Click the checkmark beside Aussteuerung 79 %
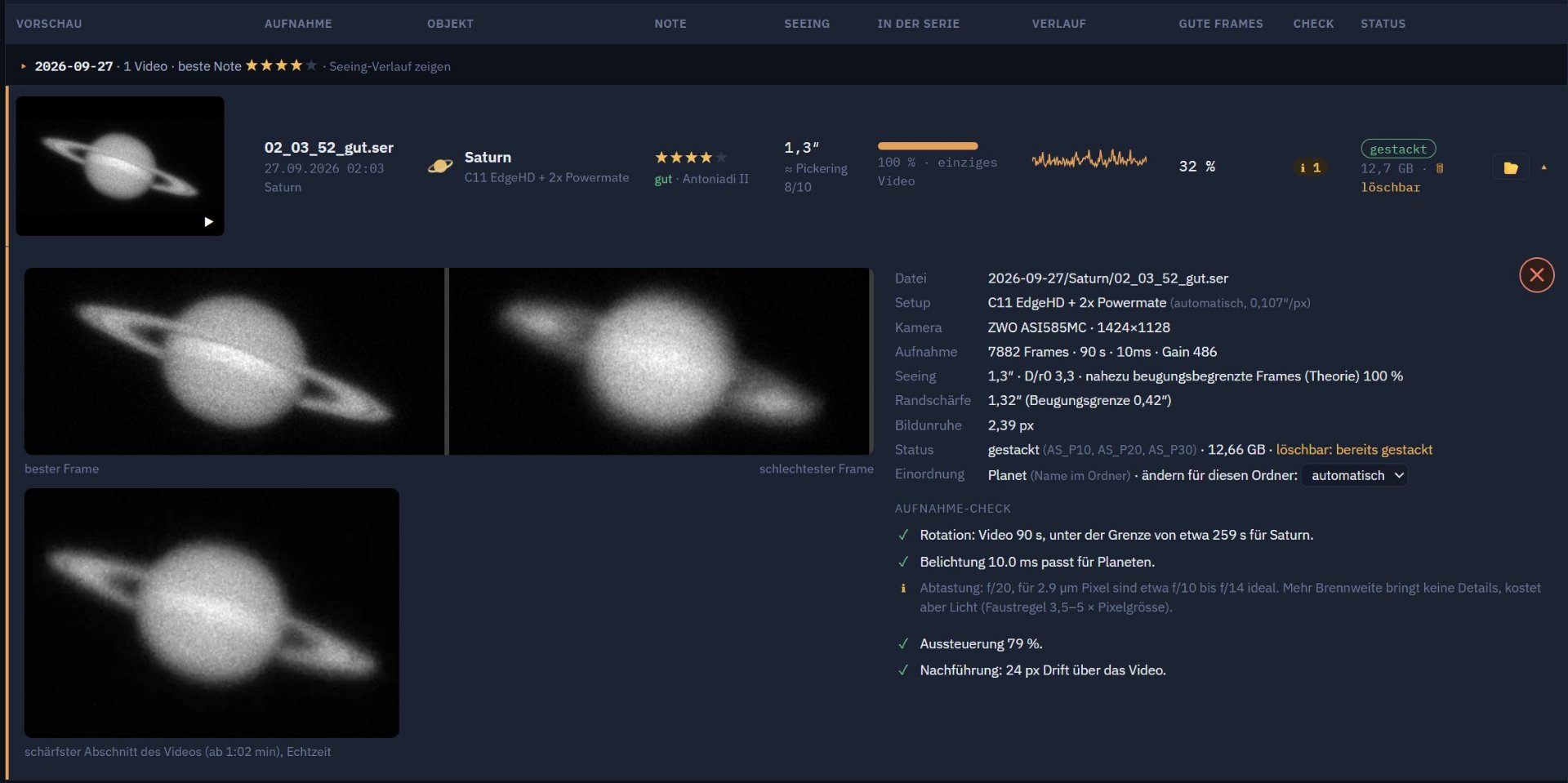The height and width of the screenshot is (783, 1568). pos(903,644)
